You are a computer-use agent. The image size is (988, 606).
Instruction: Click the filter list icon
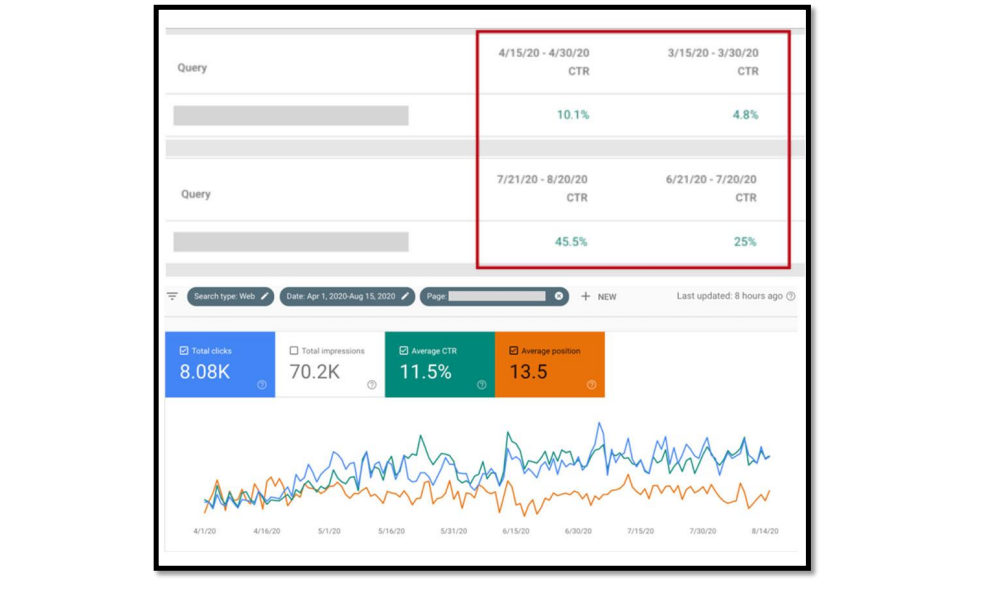coord(172,297)
